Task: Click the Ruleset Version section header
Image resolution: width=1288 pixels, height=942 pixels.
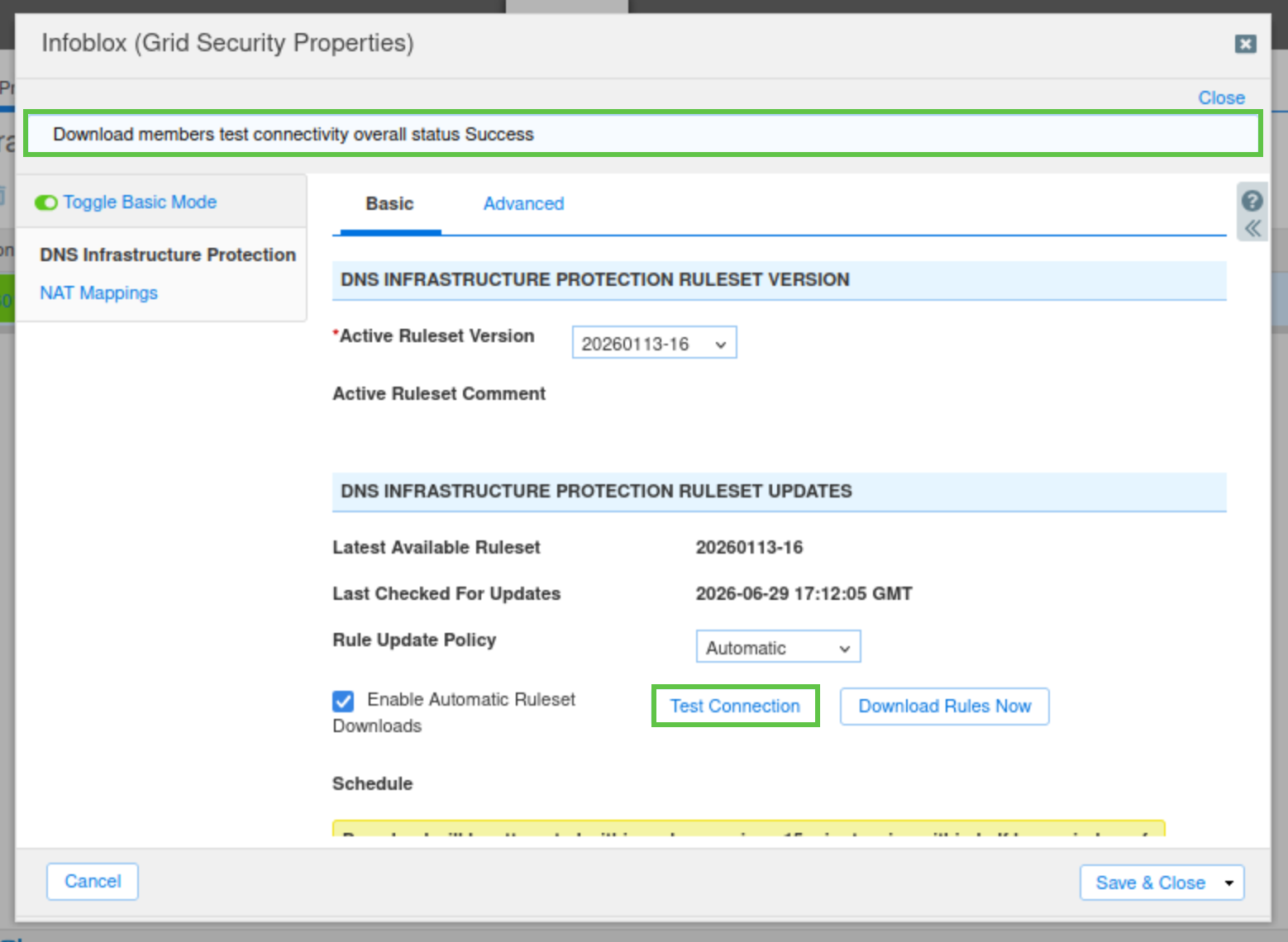Action: pyautogui.click(x=779, y=280)
